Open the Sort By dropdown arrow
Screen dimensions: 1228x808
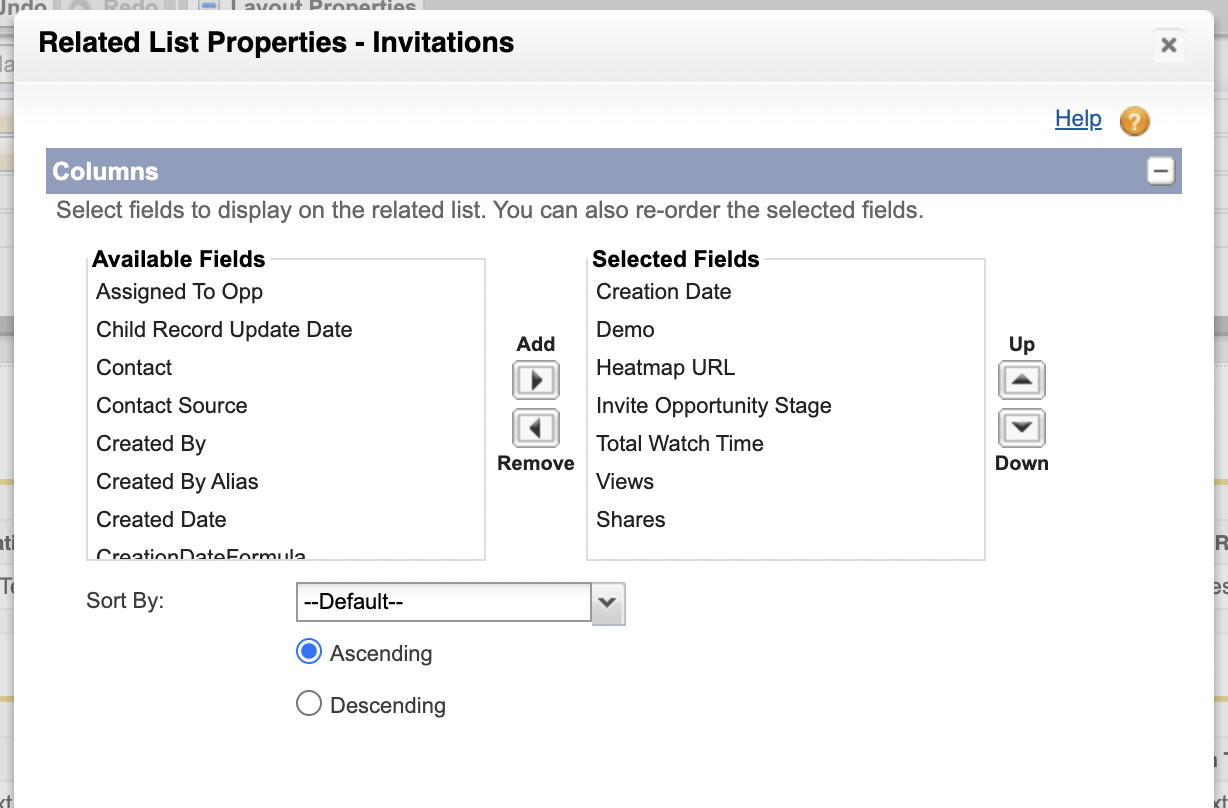tap(608, 603)
